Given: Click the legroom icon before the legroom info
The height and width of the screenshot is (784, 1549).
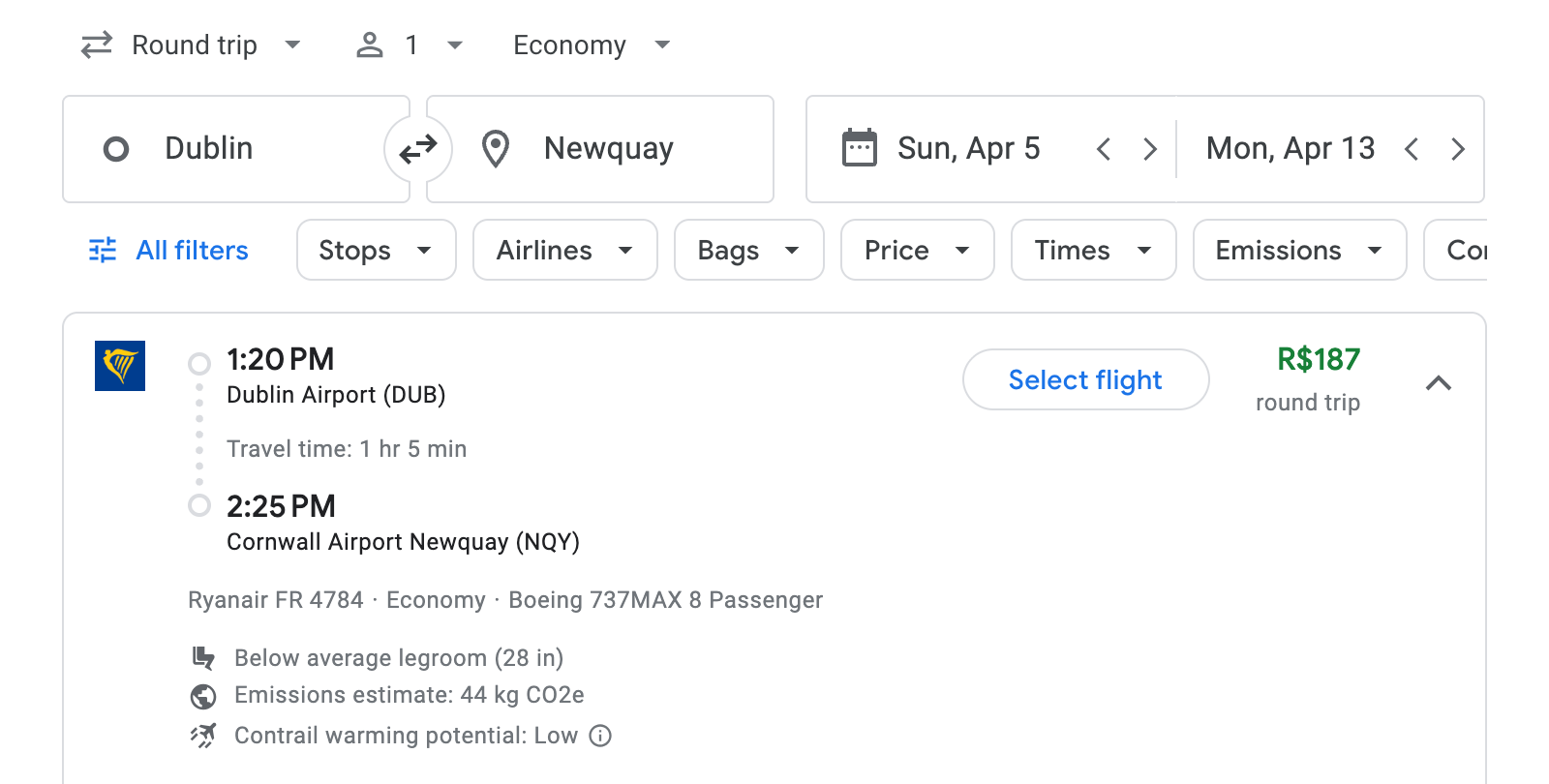Looking at the screenshot, I should click(203, 657).
